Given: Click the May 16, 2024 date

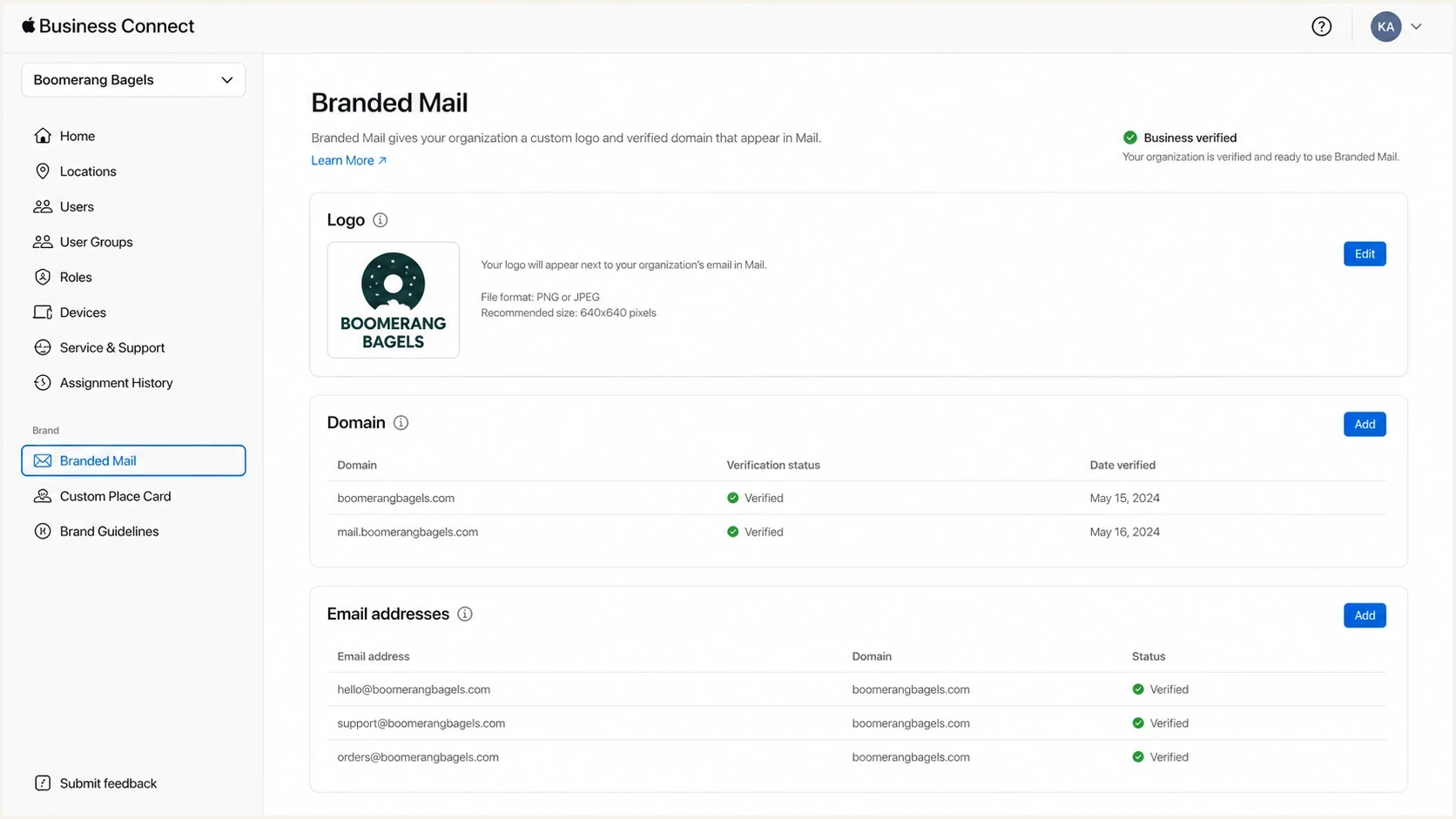Looking at the screenshot, I should (1124, 532).
